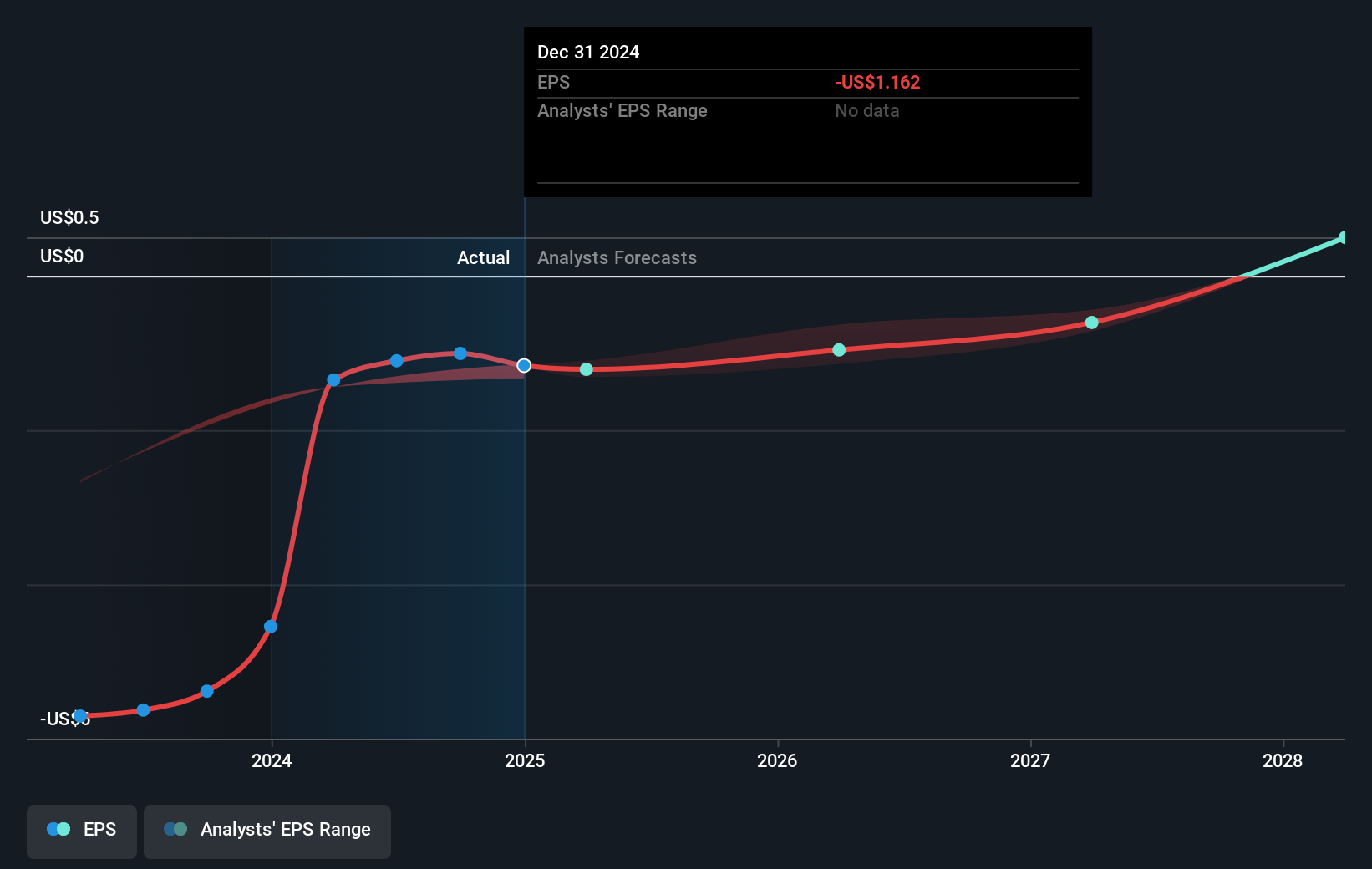This screenshot has height=869, width=1372.
Task: Select the teal forecast point near 2027
Action: coord(1092,323)
